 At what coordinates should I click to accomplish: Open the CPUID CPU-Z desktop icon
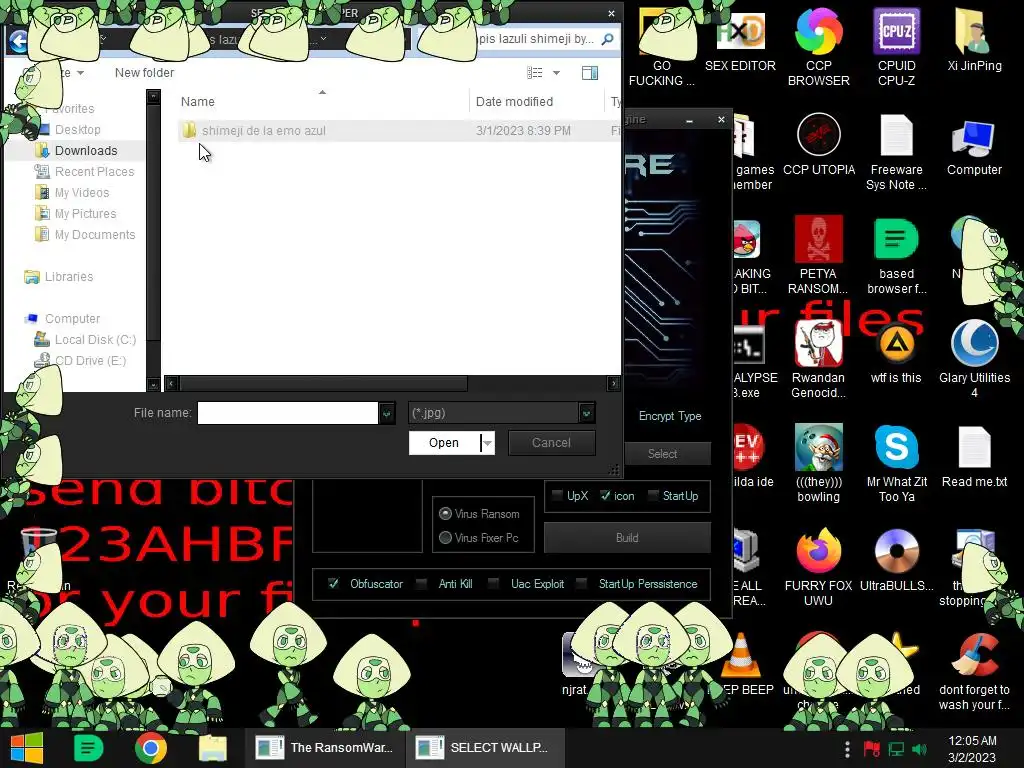tap(896, 47)
